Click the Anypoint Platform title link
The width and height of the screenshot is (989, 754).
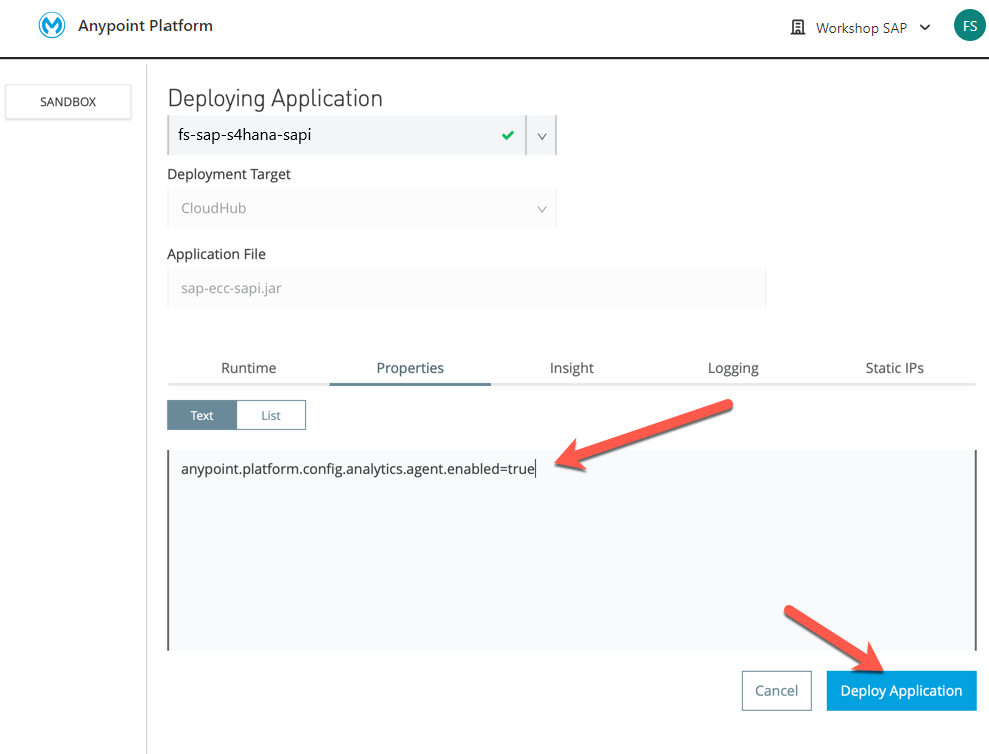tap(146, 26)
